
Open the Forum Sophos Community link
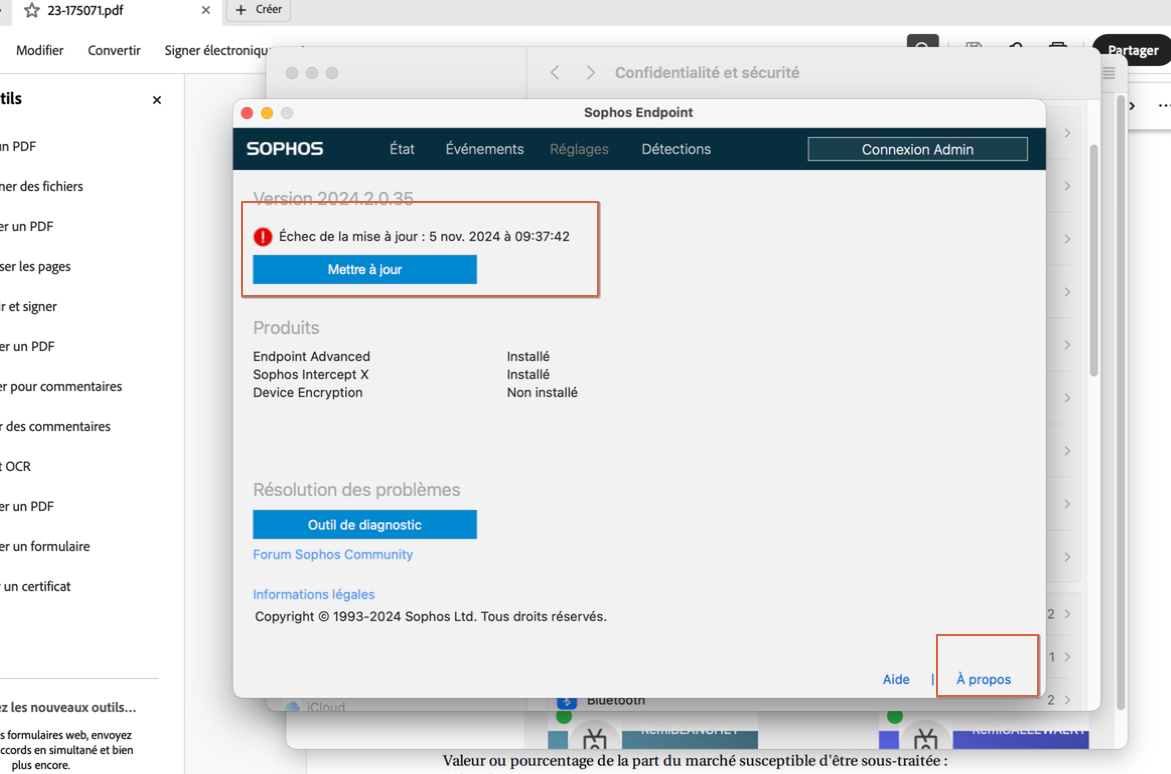[332, 554]
